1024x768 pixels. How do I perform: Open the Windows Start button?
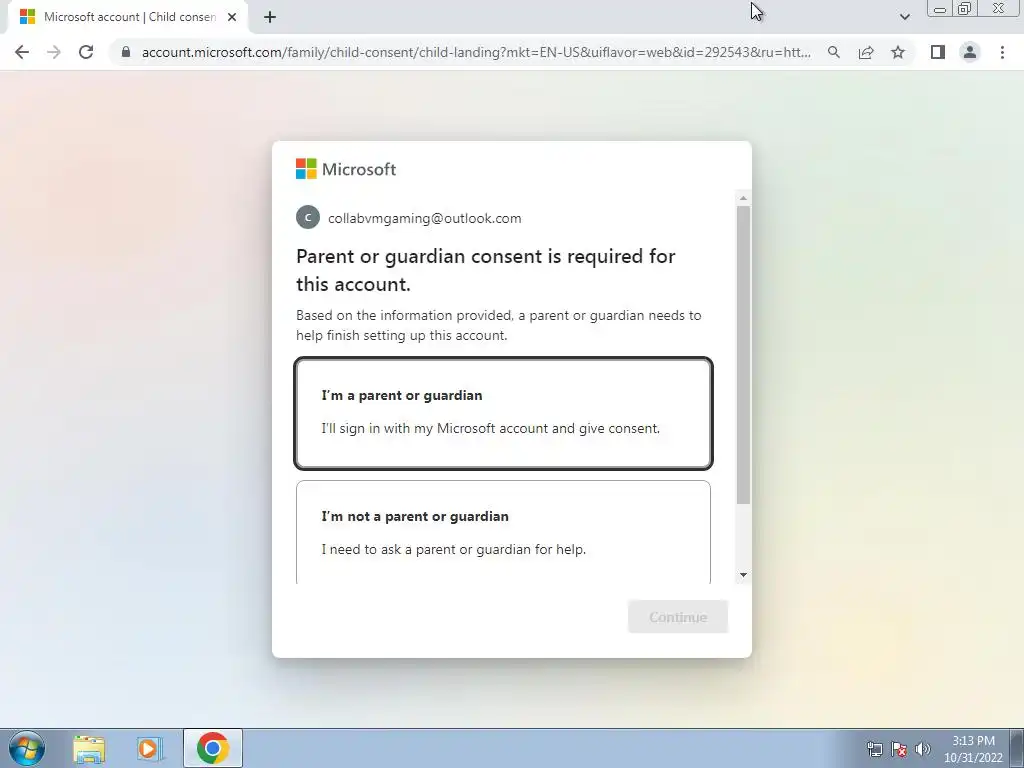pos(26,748)
